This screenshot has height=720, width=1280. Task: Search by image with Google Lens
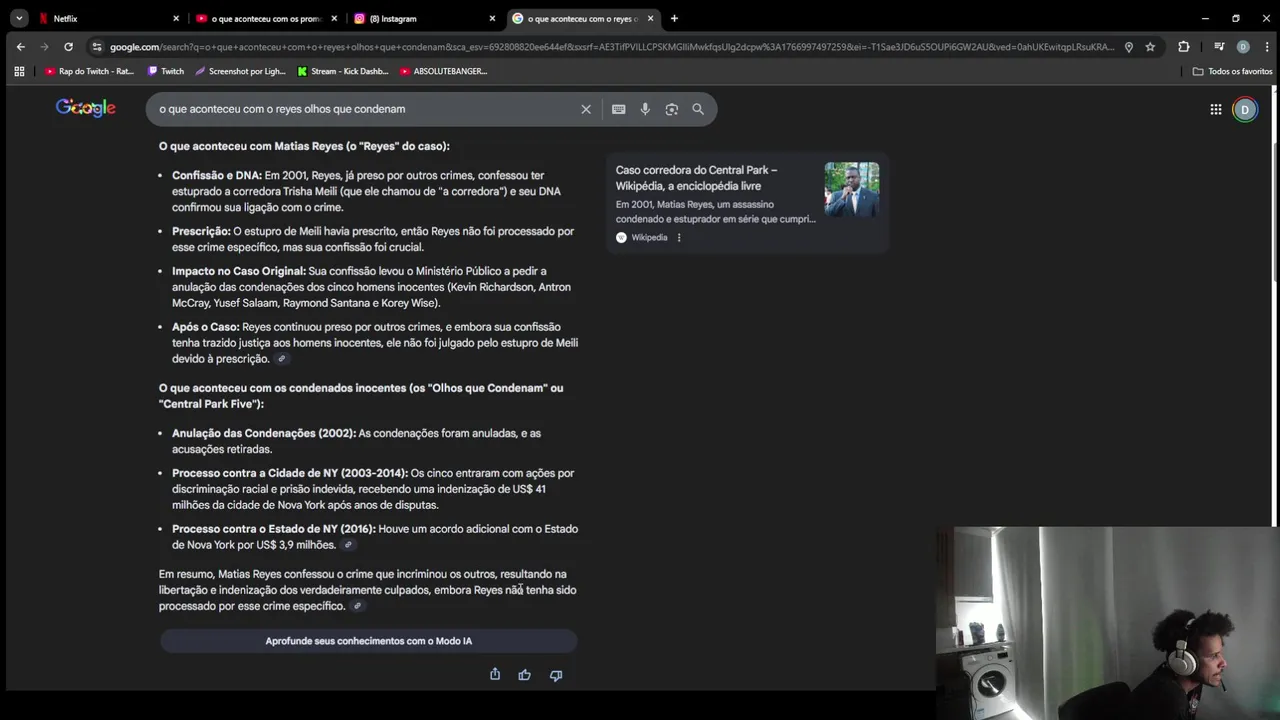[x=672, y=109]
